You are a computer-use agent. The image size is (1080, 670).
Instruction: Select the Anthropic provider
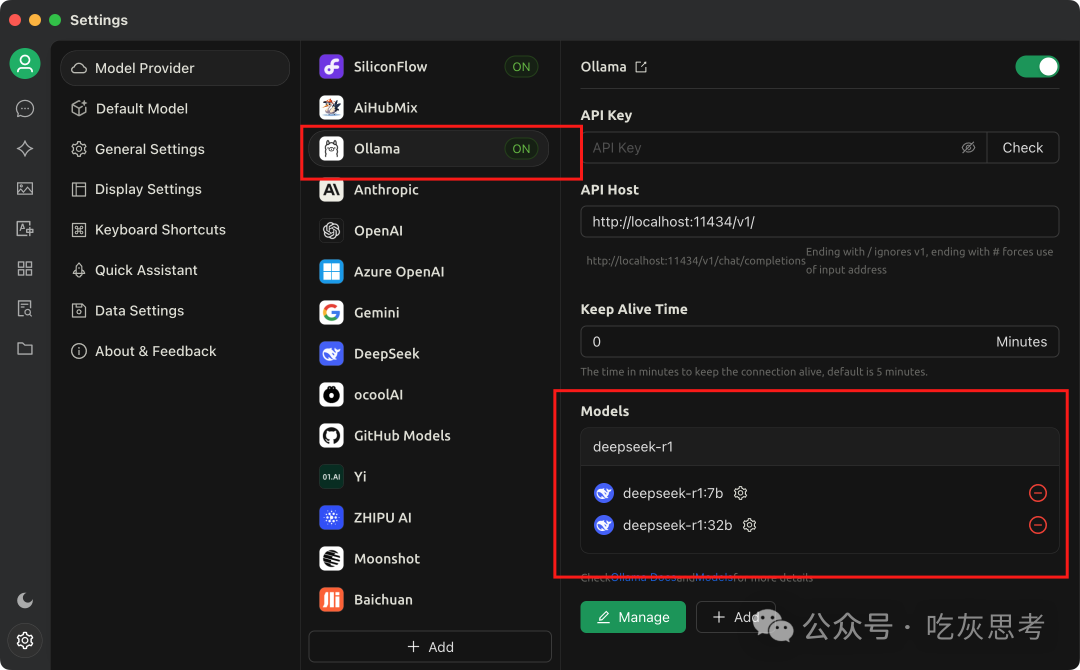428,190
